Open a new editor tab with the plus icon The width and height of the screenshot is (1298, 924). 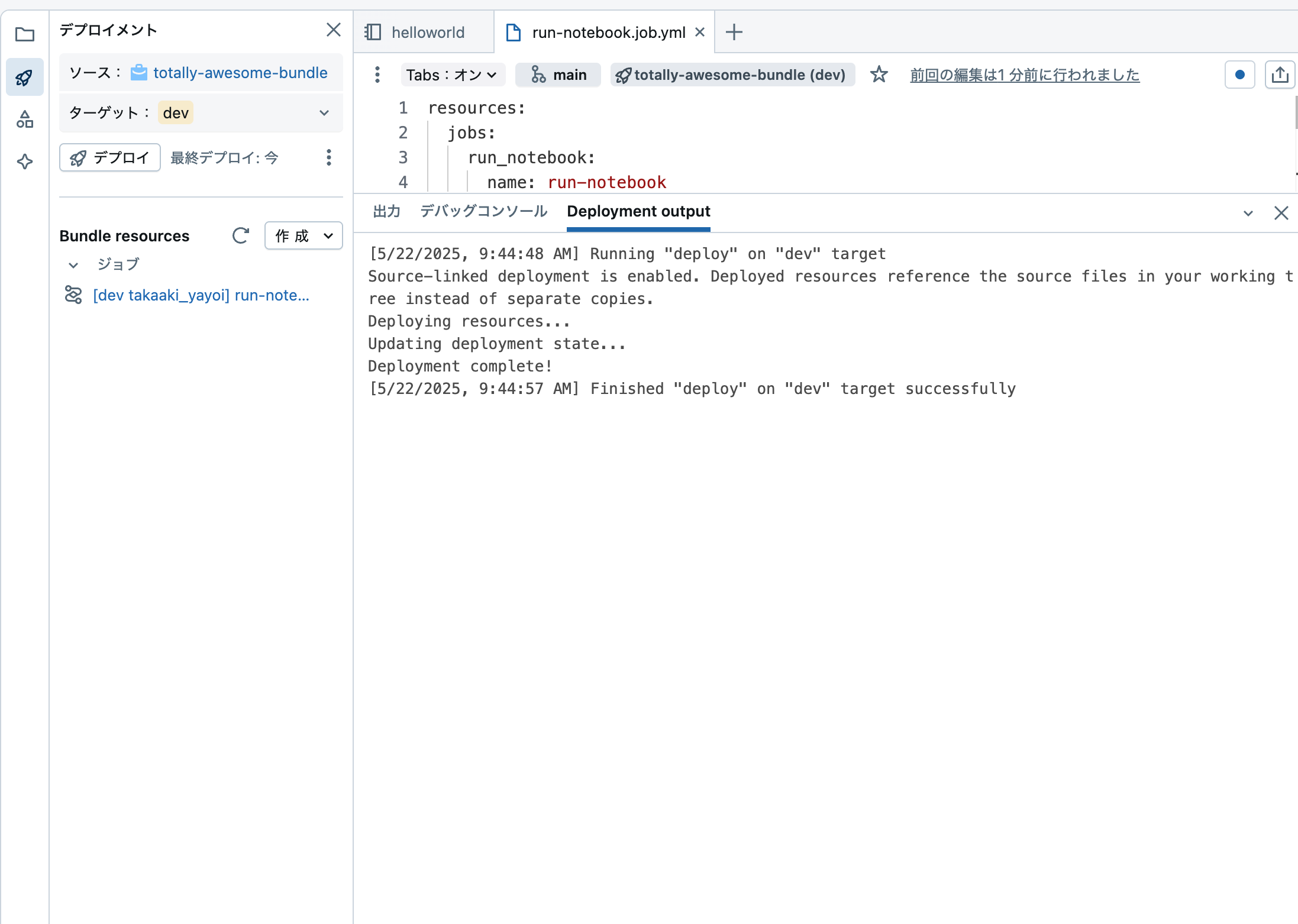(x=734, y=32)
